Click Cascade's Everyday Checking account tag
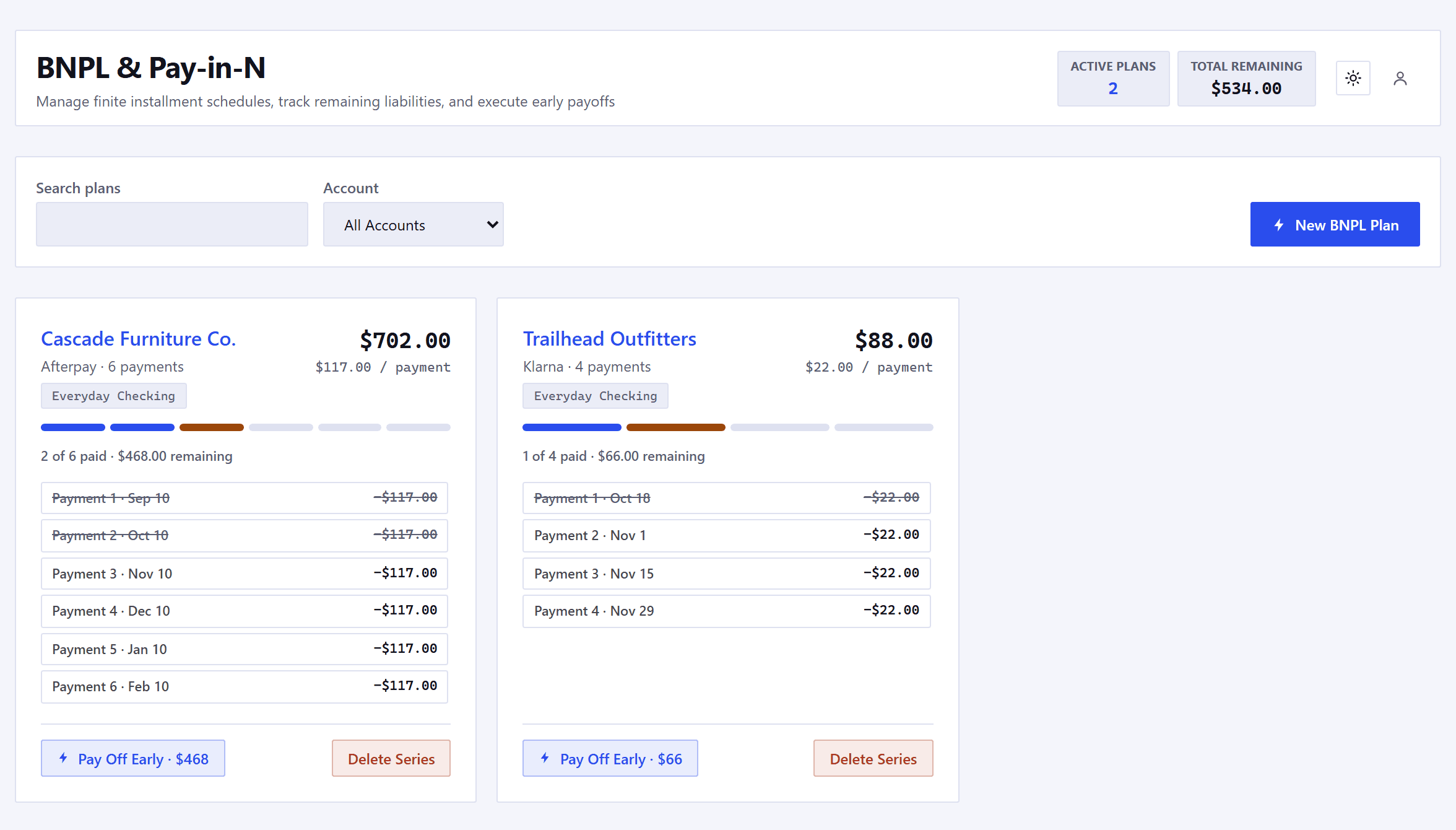 tap(114, 396)
